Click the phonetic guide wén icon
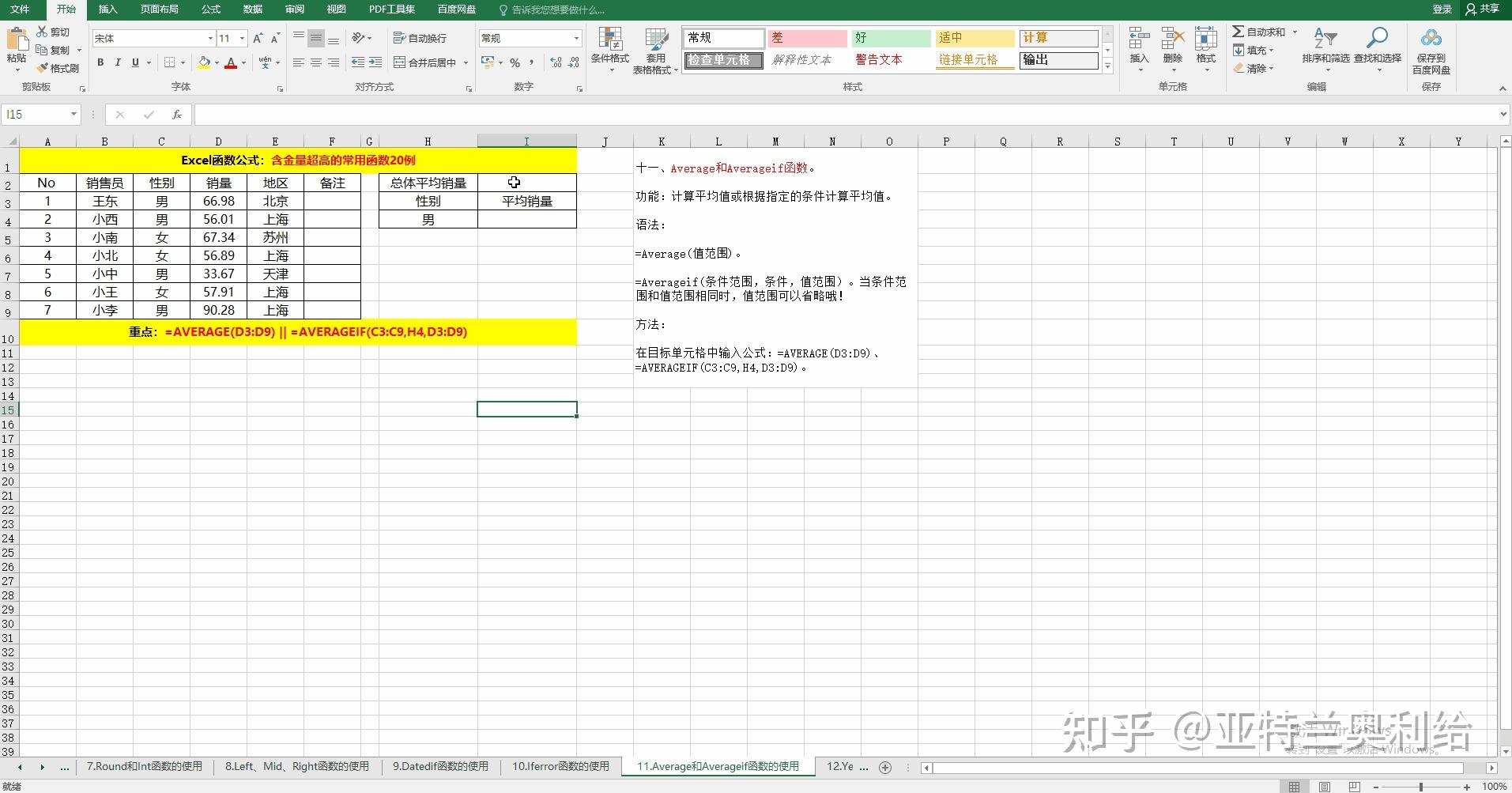The width and height of the screenshot is (1512, 793). coord(265,62)
